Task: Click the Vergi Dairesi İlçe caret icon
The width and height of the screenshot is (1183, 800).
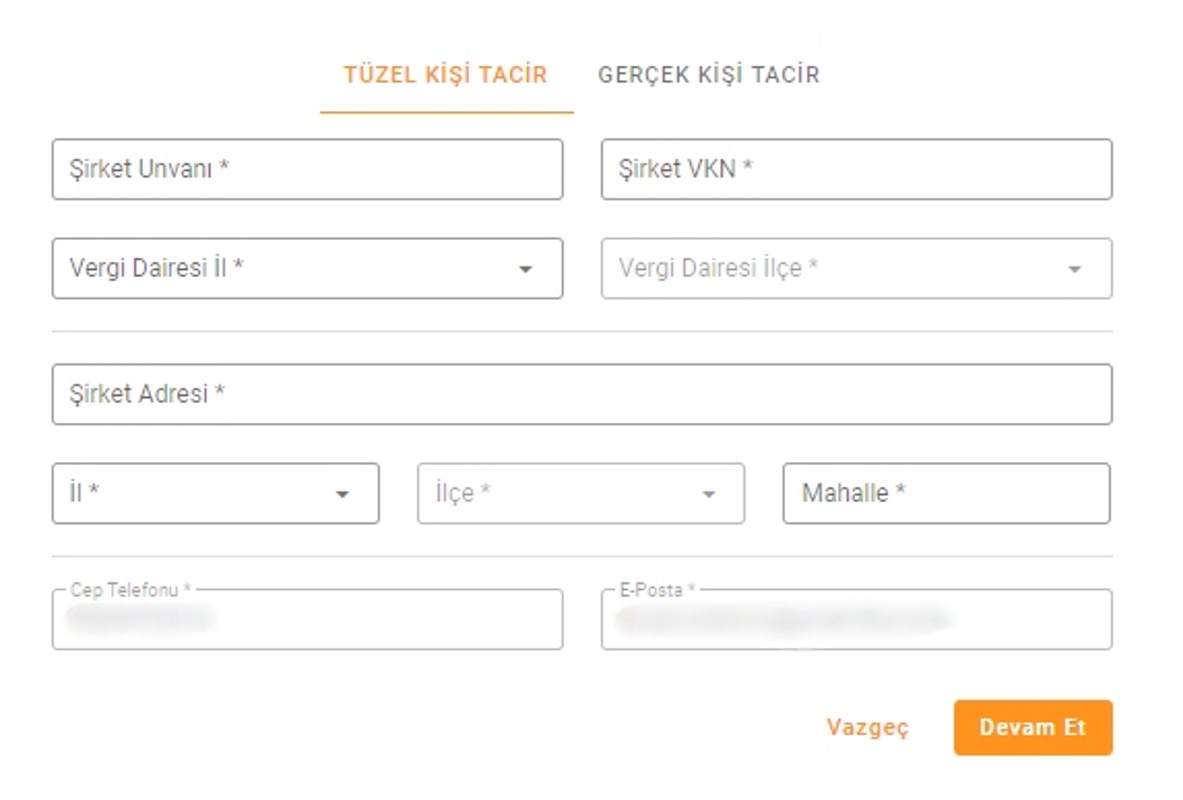Action: click(1075, 269)
